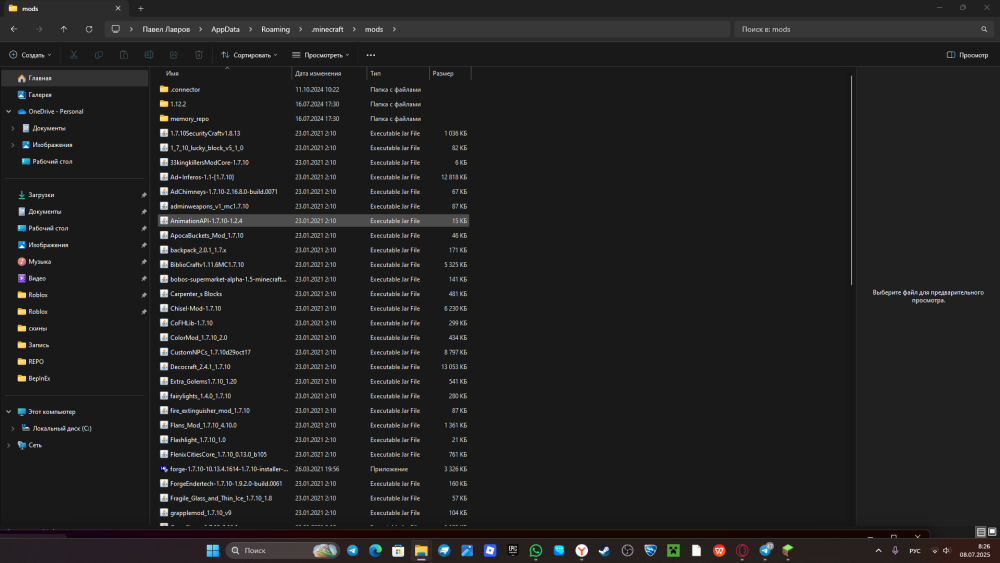Screen dimensions: 1000x563
Task: Click the vertical scrollbar of file list
Action: pyautogui.click(x=851, y=180)
